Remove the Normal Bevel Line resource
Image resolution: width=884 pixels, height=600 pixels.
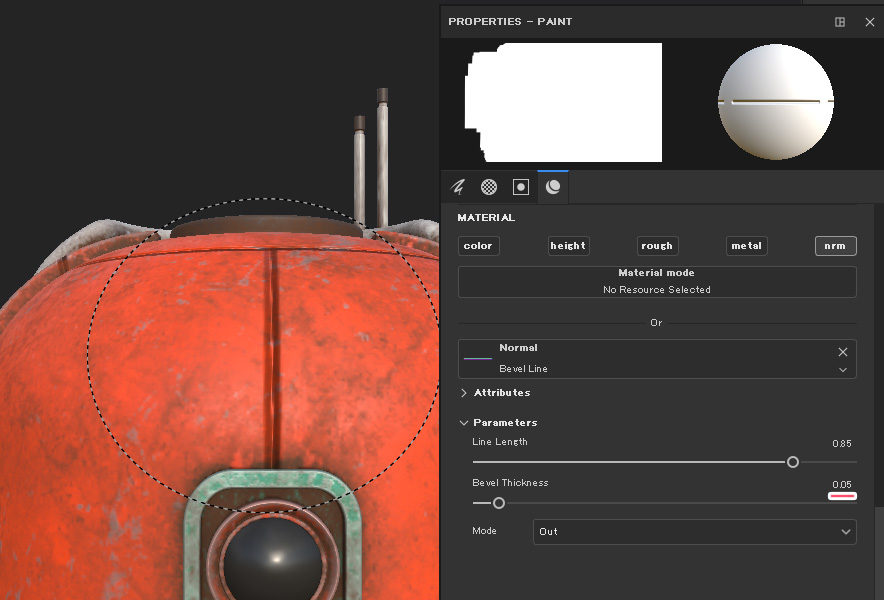843,352
